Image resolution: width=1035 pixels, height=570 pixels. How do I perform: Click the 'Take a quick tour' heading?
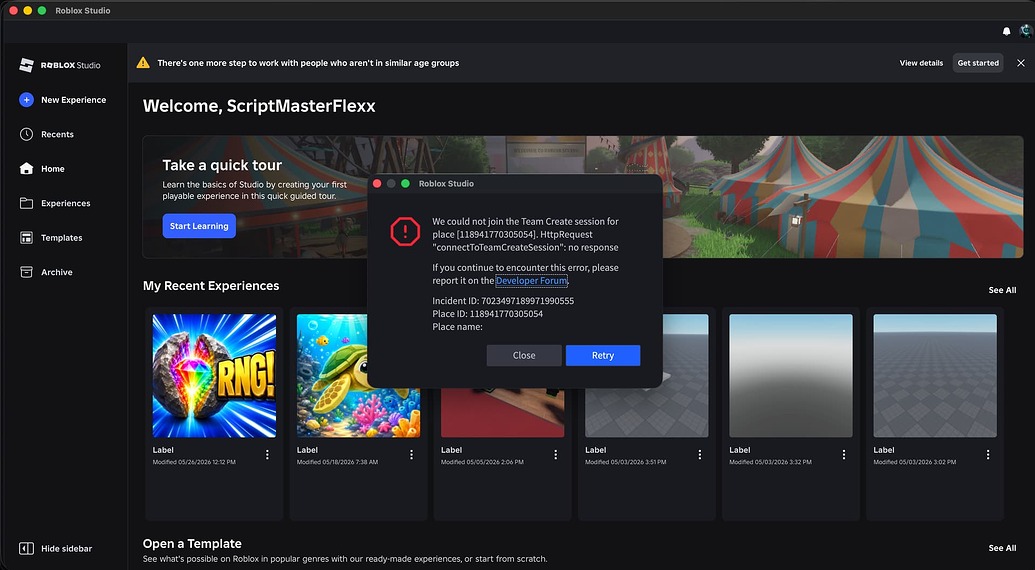tap(222, 165)
